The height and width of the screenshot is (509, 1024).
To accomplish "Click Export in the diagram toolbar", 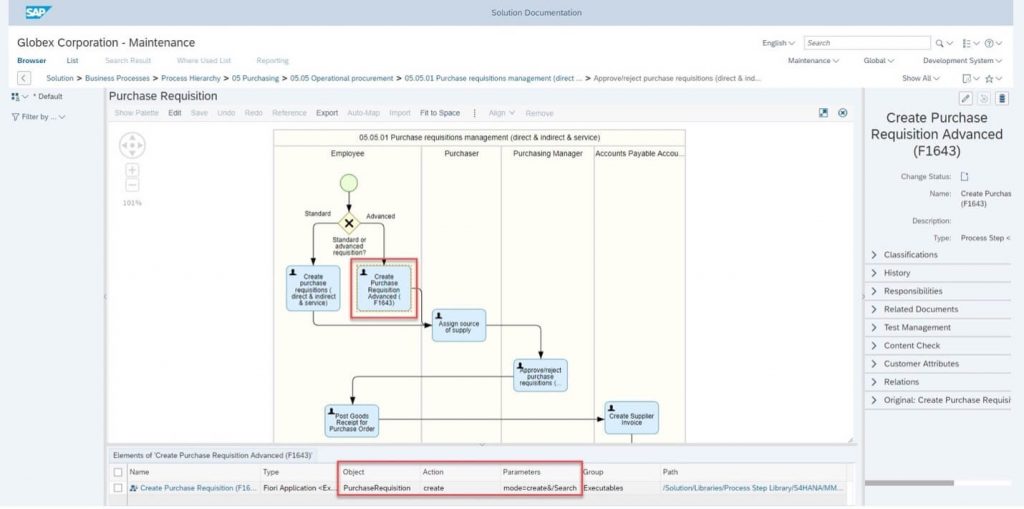I will pyautogui.click(x=327, y=113).
